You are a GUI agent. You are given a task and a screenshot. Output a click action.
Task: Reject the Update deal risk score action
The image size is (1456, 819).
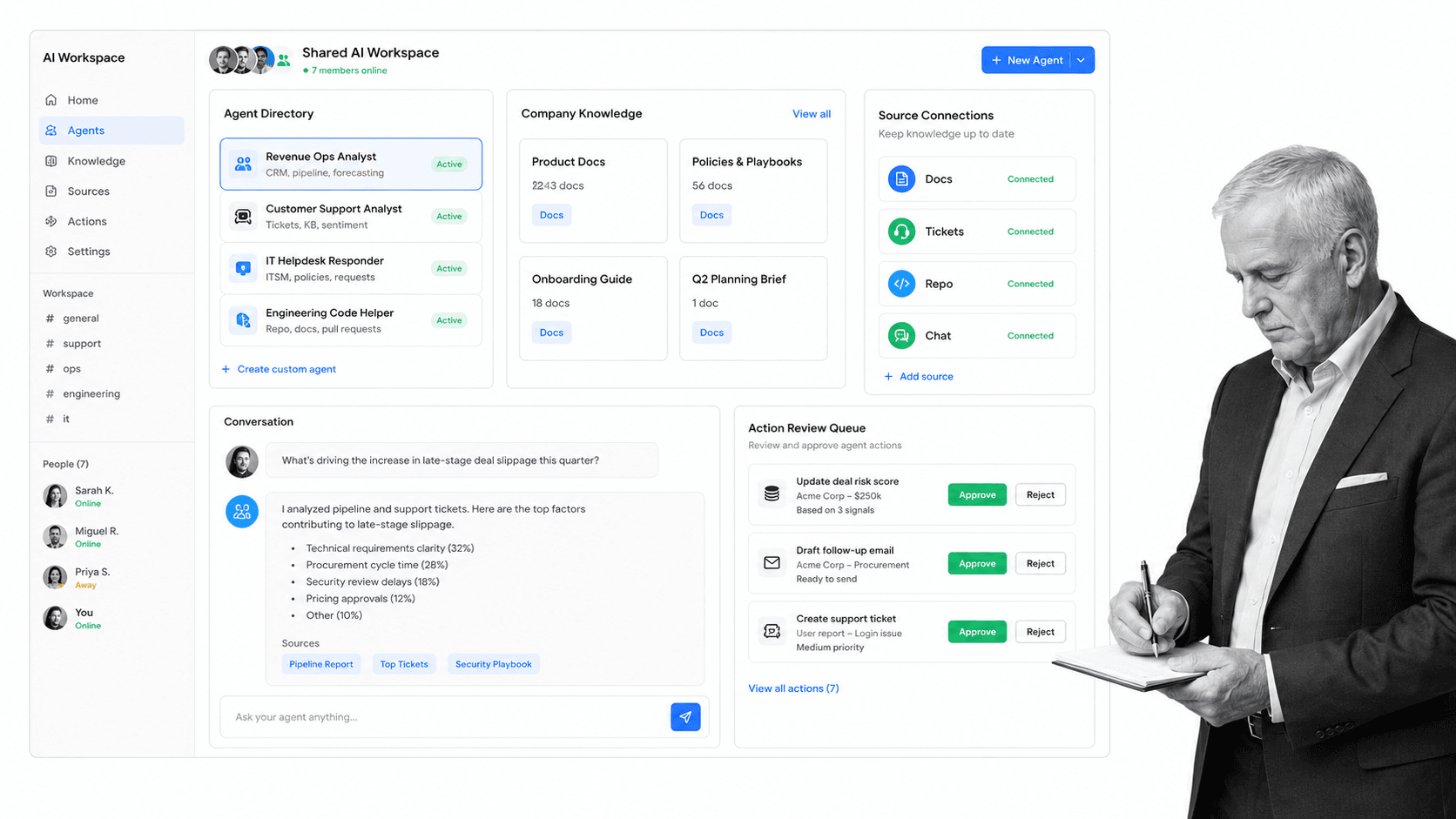(x=1041, y=494)
